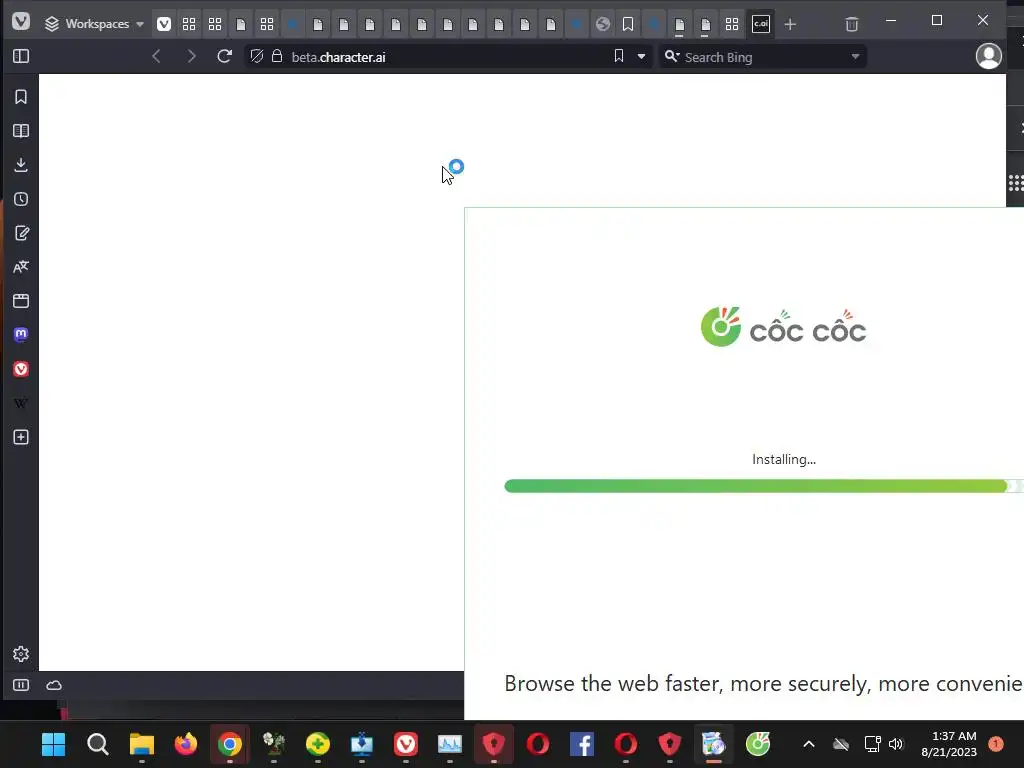The height and width of the screenshot is (768, 1024).
Task: Add a new web panel
Action: (x=21, y=437)
